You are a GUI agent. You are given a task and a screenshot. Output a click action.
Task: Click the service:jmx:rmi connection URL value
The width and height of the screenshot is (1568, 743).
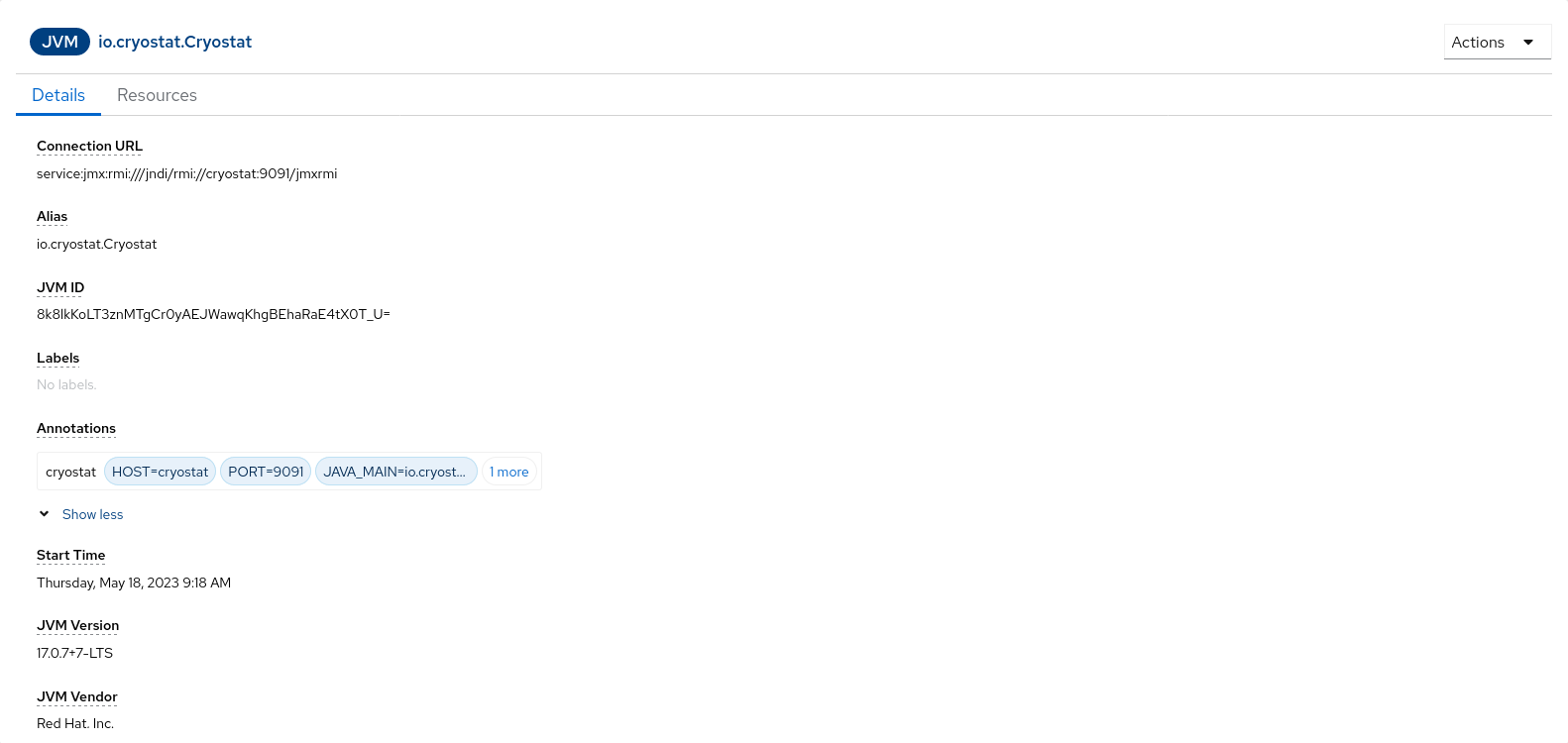[186, 173]
